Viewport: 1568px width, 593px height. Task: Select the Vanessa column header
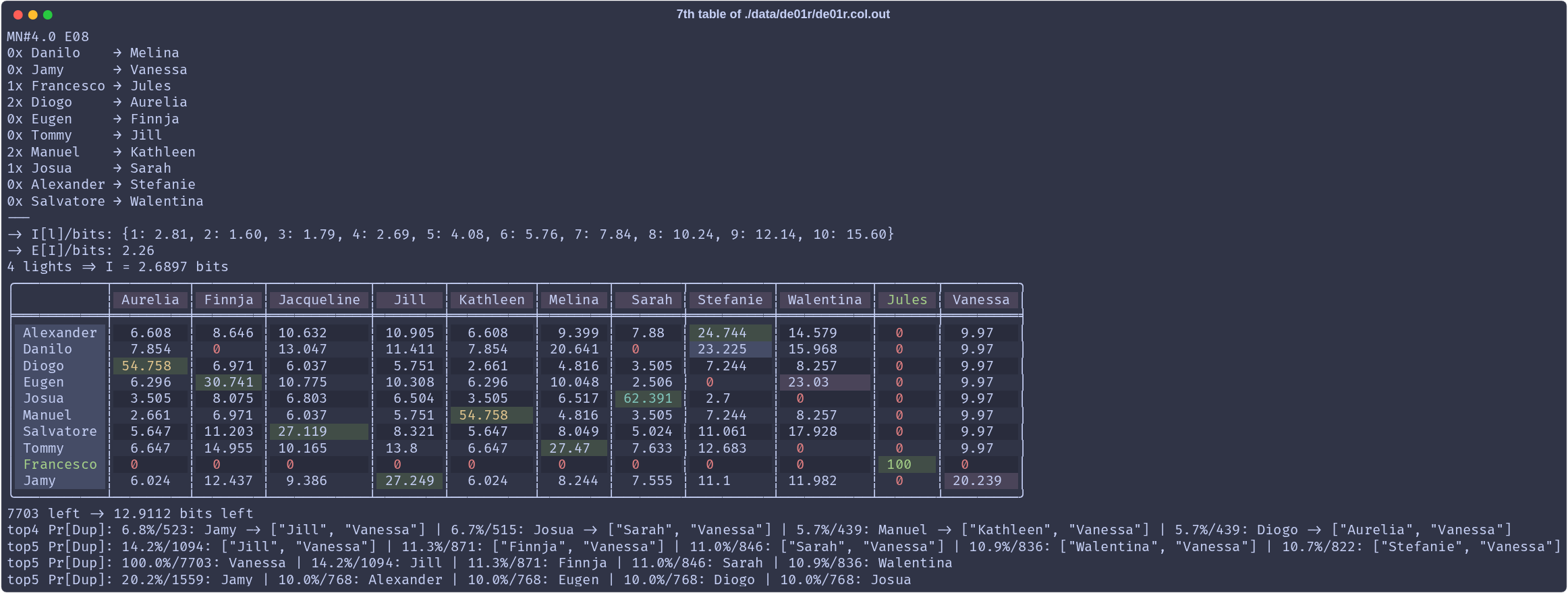(981, 300)
